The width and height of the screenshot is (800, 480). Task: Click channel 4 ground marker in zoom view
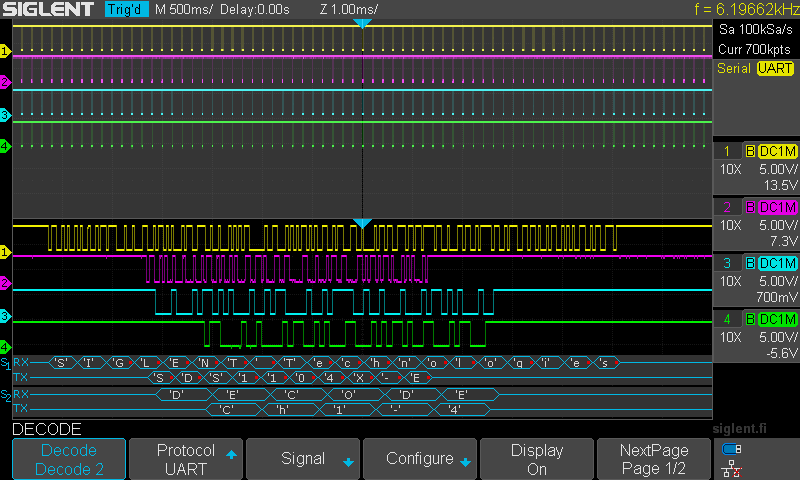point(5,347)
